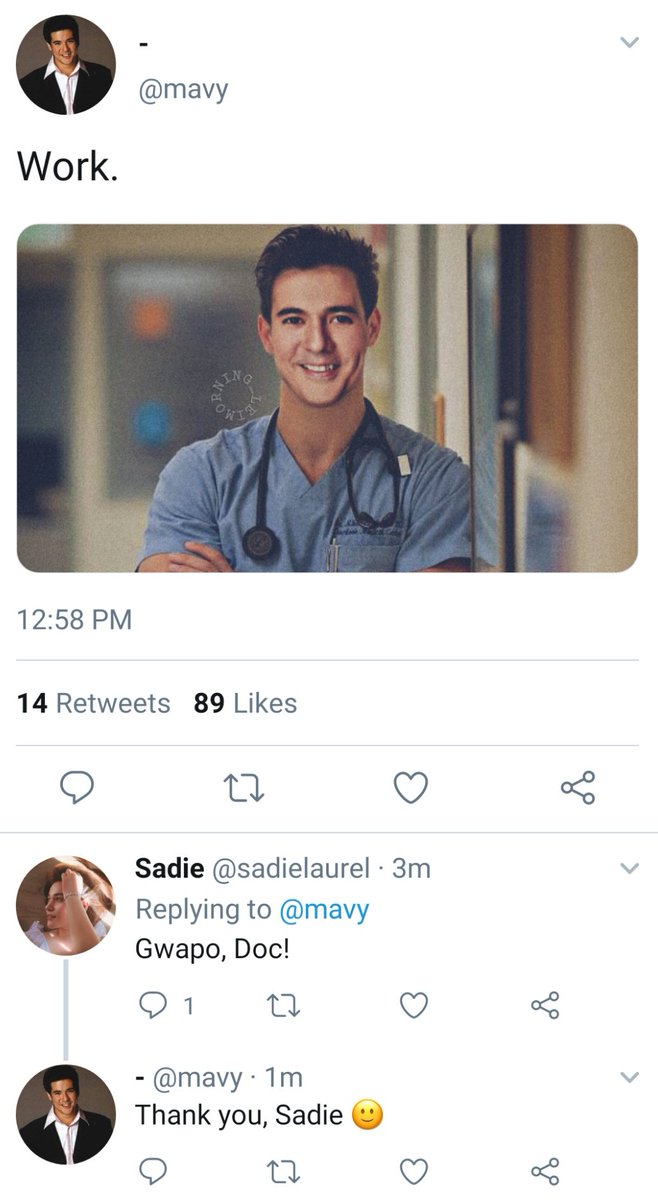Share Sadie's reply
Image resolution: width=658 pixels, height=1200 pixels.
[544, 1005]
